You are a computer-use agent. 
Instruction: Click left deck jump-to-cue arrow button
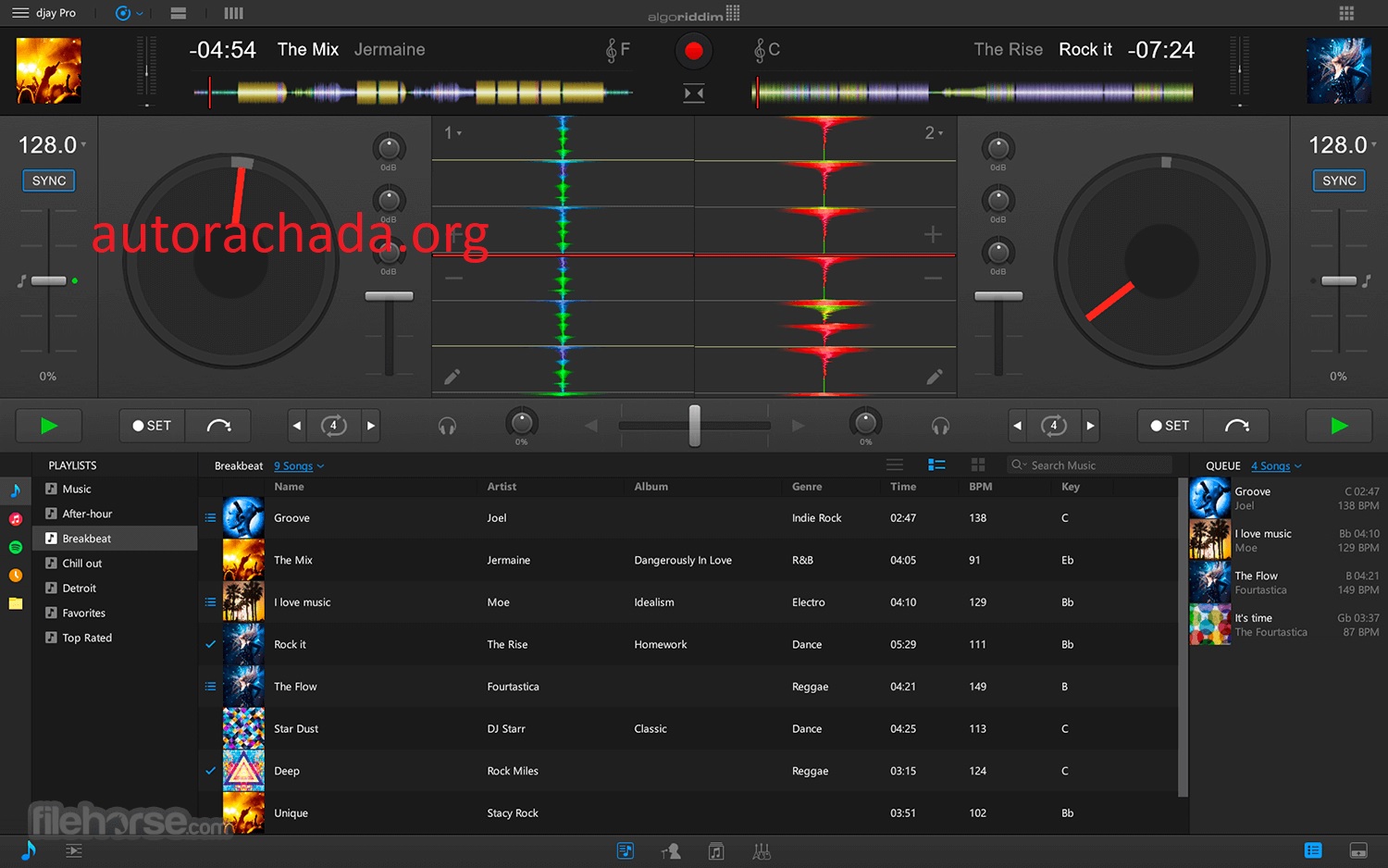point(218,426)
